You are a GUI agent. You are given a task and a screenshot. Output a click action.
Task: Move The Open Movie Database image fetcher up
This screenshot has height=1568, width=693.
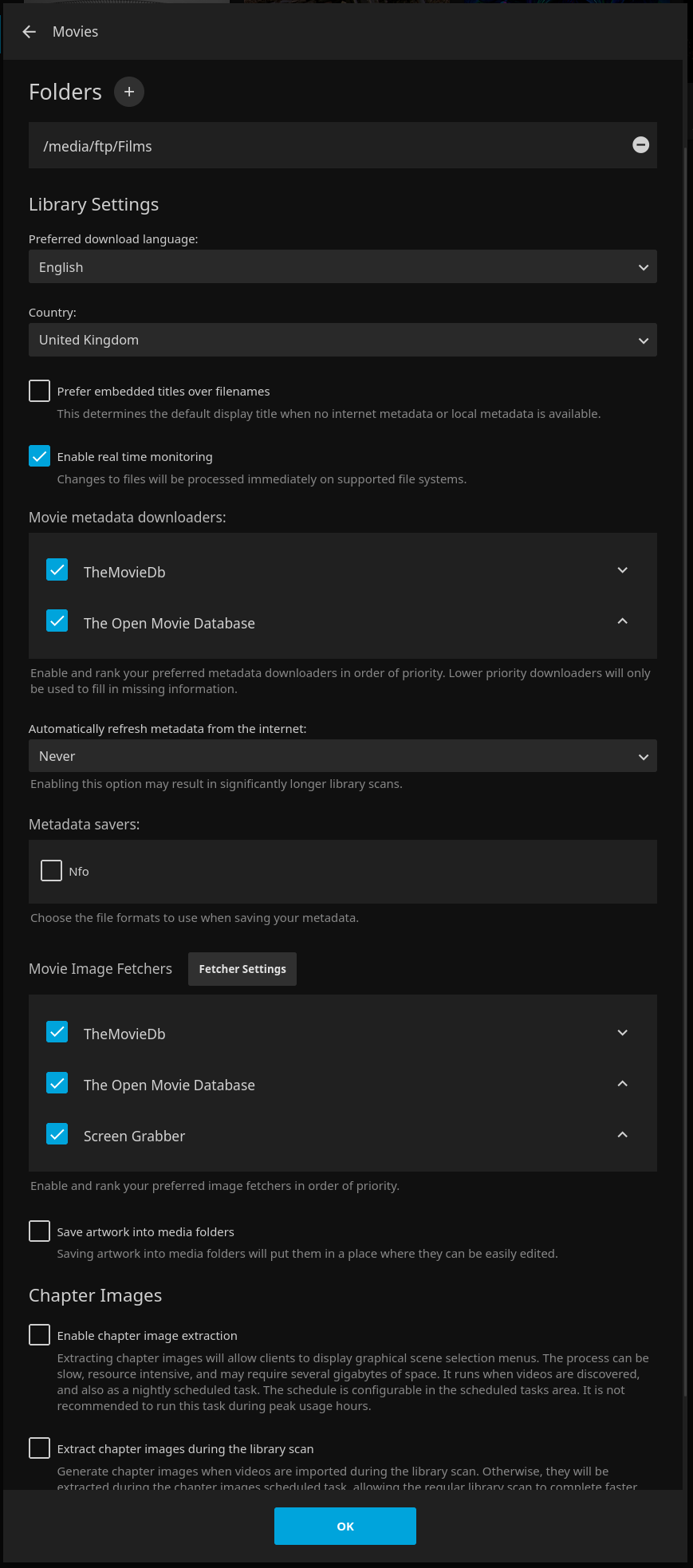click(623, 1084)
